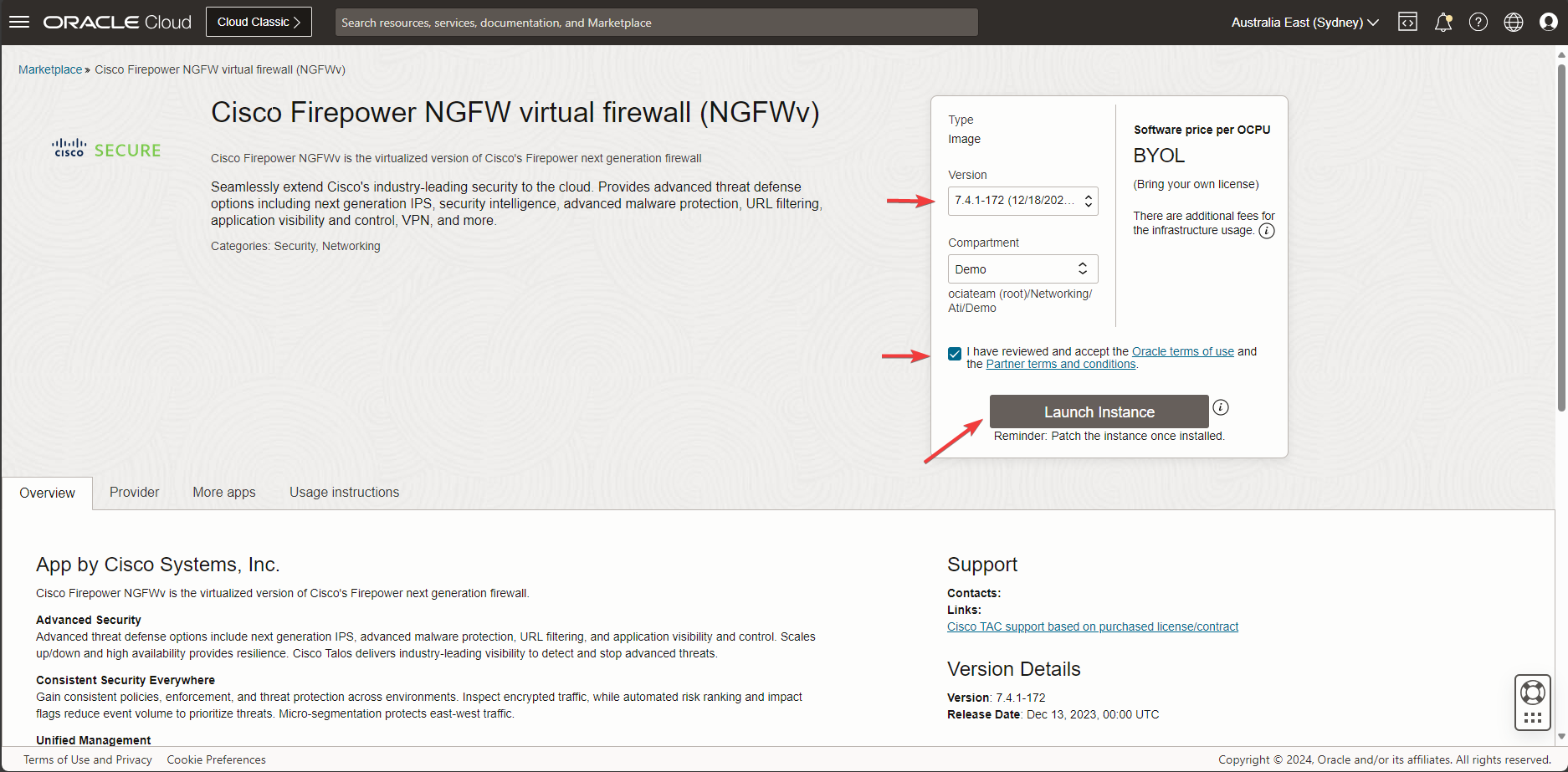Open language globe icon
Image resolution: width=1568 pixels, height=772 pixels.
click(x=1514, y=23)
